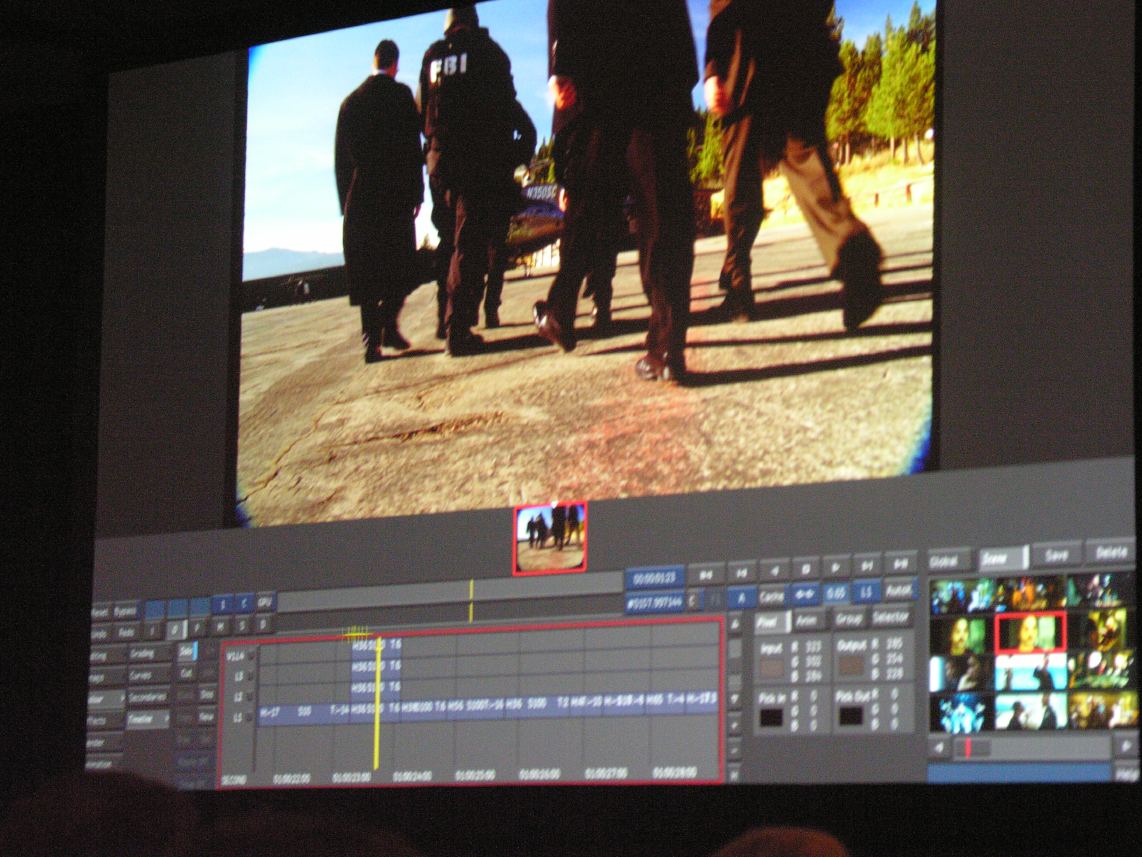Click the Input color swatch
Screen dimensions: 1142x857
coord(771,668)
